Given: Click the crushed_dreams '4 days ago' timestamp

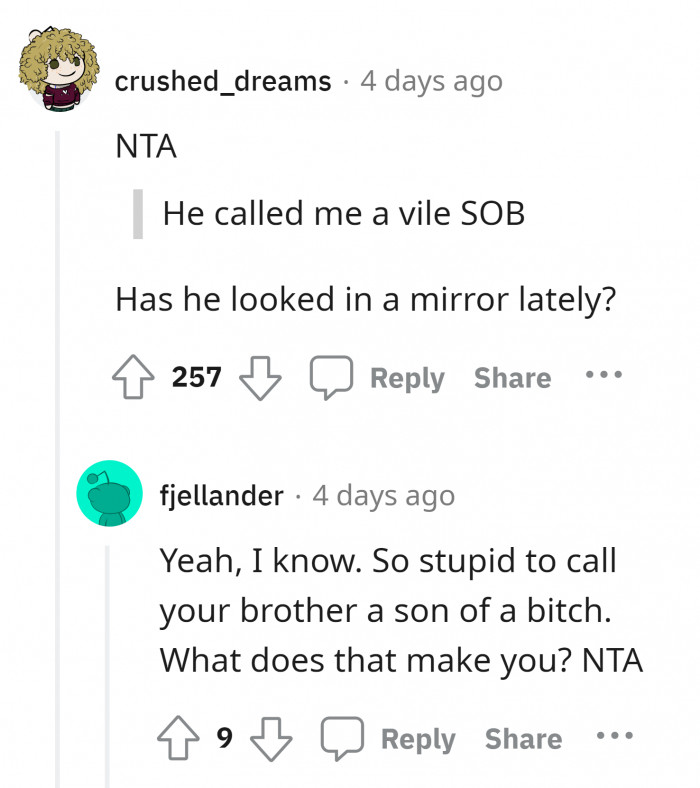Looking at the screenshot, I should click(431, 81).
